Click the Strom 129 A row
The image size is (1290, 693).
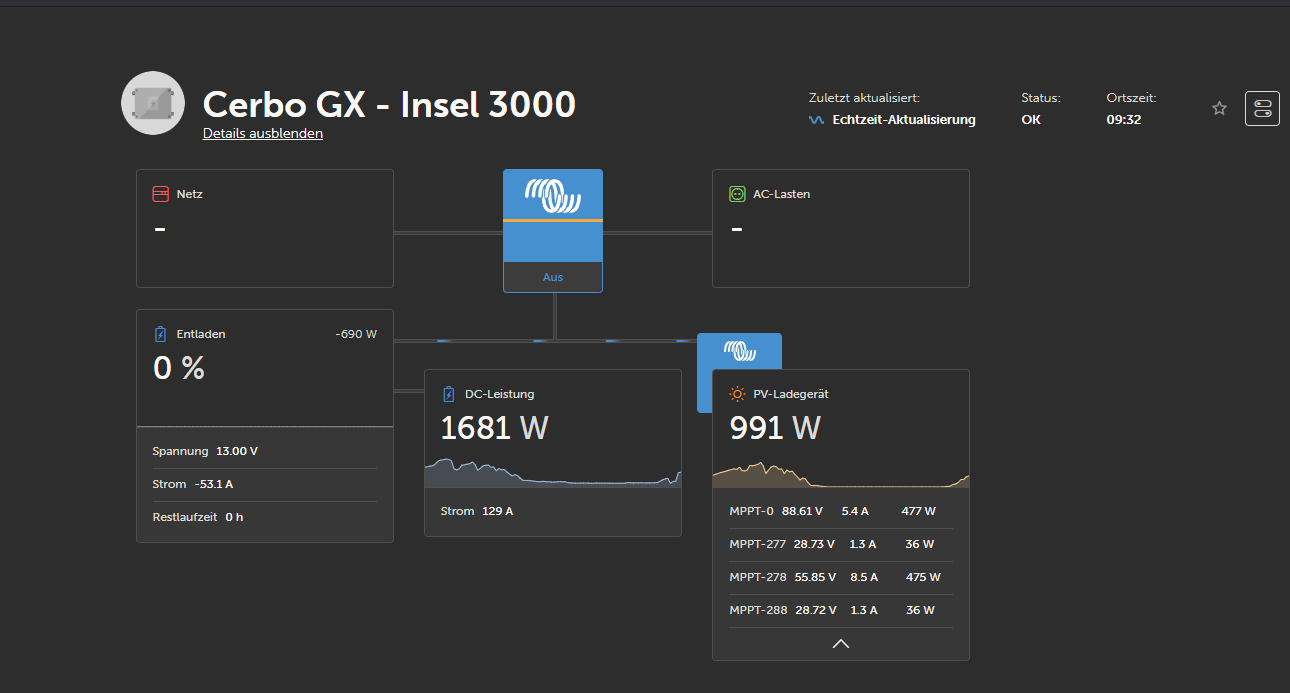tap(553, 511)
